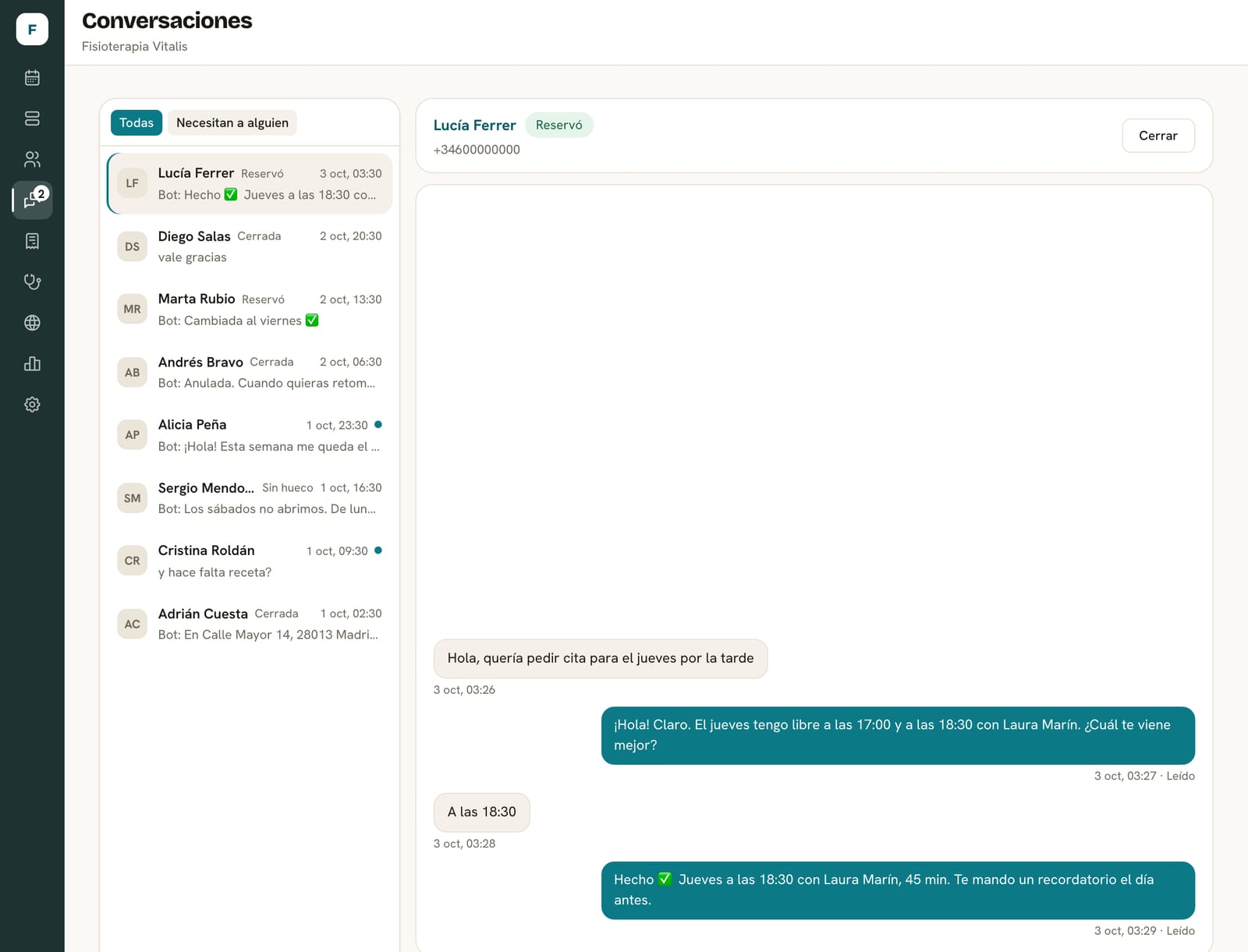Click the LF avatar
The width and height of the screenshot is (1248, 952).
pyautogui.click(x=133, y=183)
